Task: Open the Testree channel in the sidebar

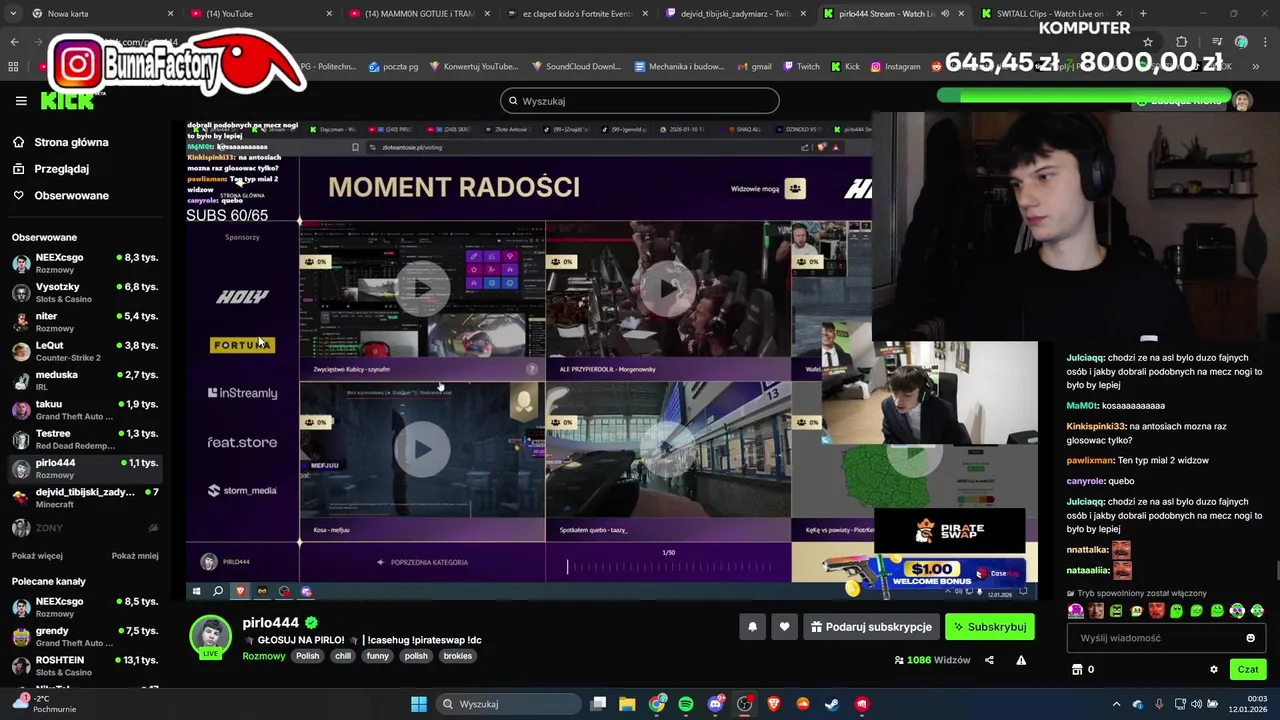Action: click(85, 439)
